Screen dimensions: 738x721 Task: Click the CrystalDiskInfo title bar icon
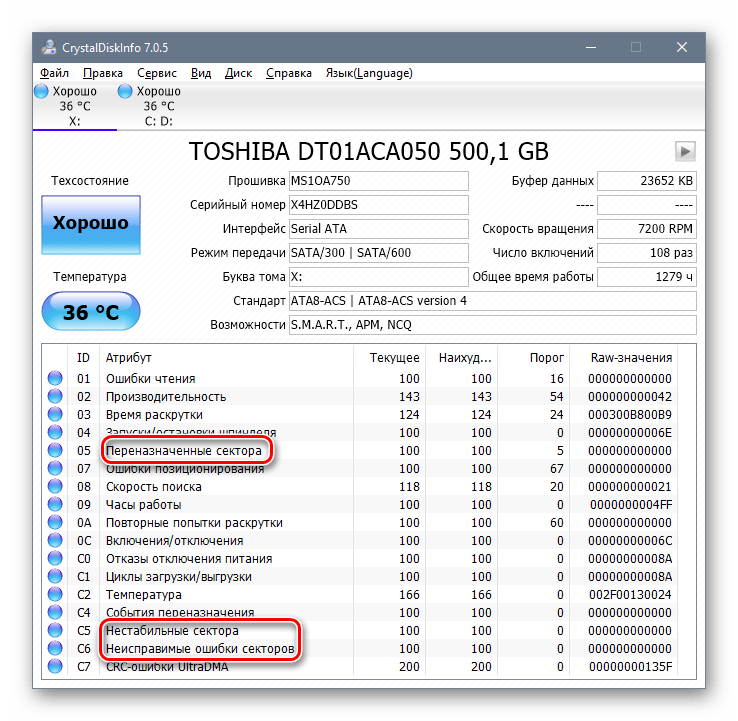48,48
